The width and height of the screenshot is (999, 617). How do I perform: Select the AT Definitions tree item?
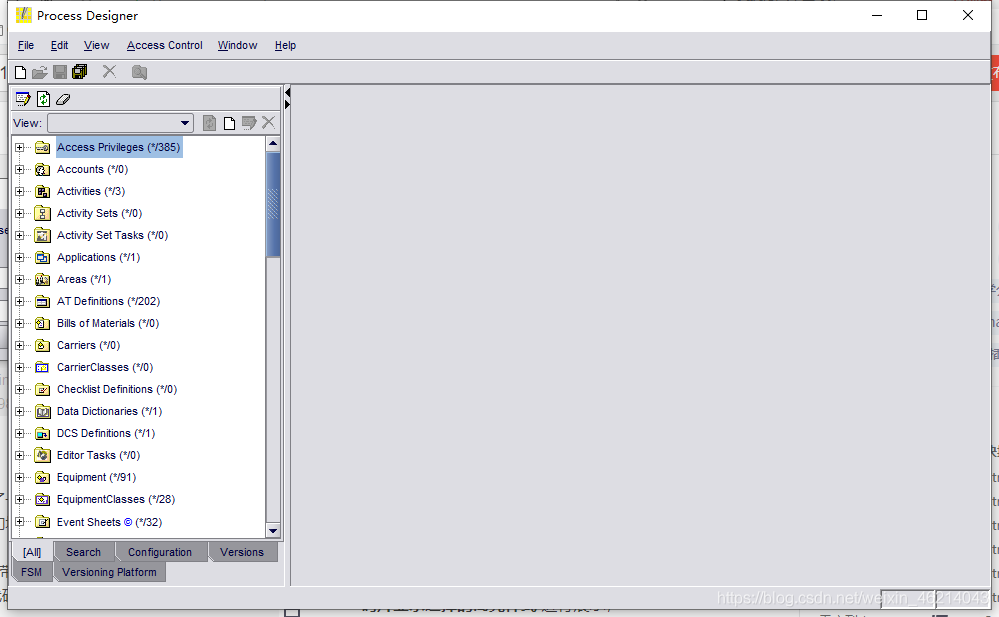click(x=106, y=301)
